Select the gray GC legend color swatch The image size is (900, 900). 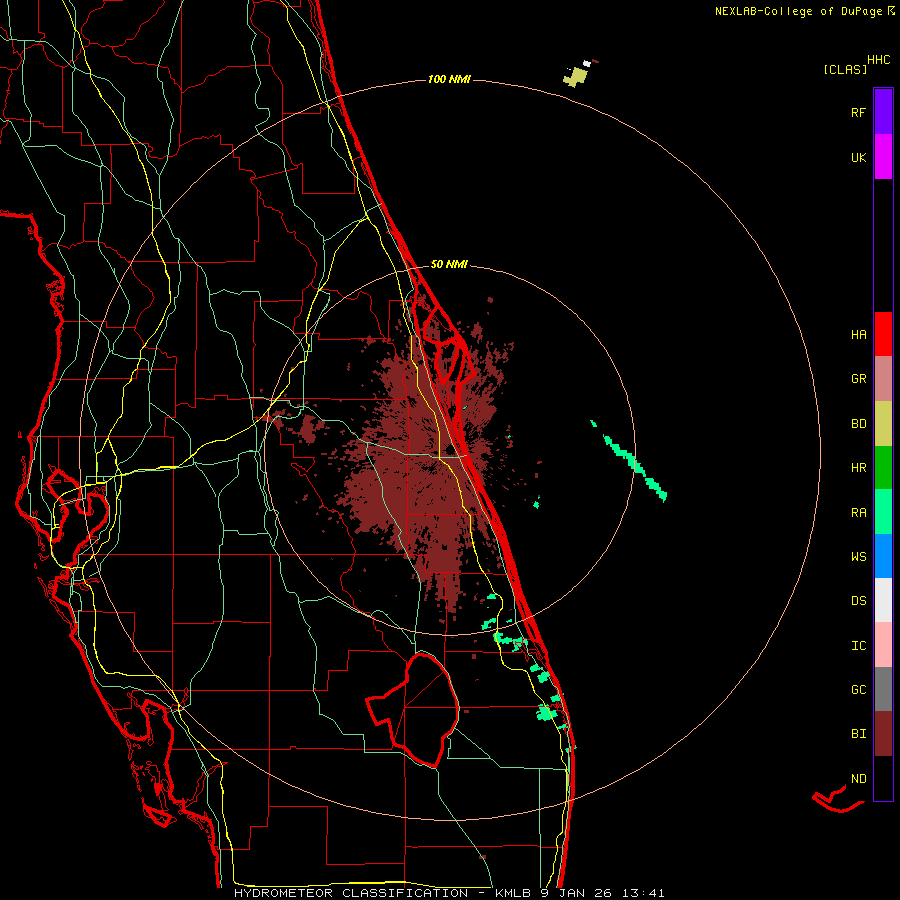click(883, 689)
